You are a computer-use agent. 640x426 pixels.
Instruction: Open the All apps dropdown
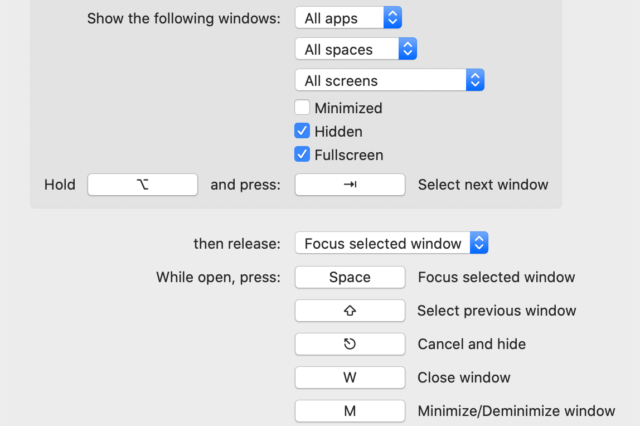click(x=349, y=18)
